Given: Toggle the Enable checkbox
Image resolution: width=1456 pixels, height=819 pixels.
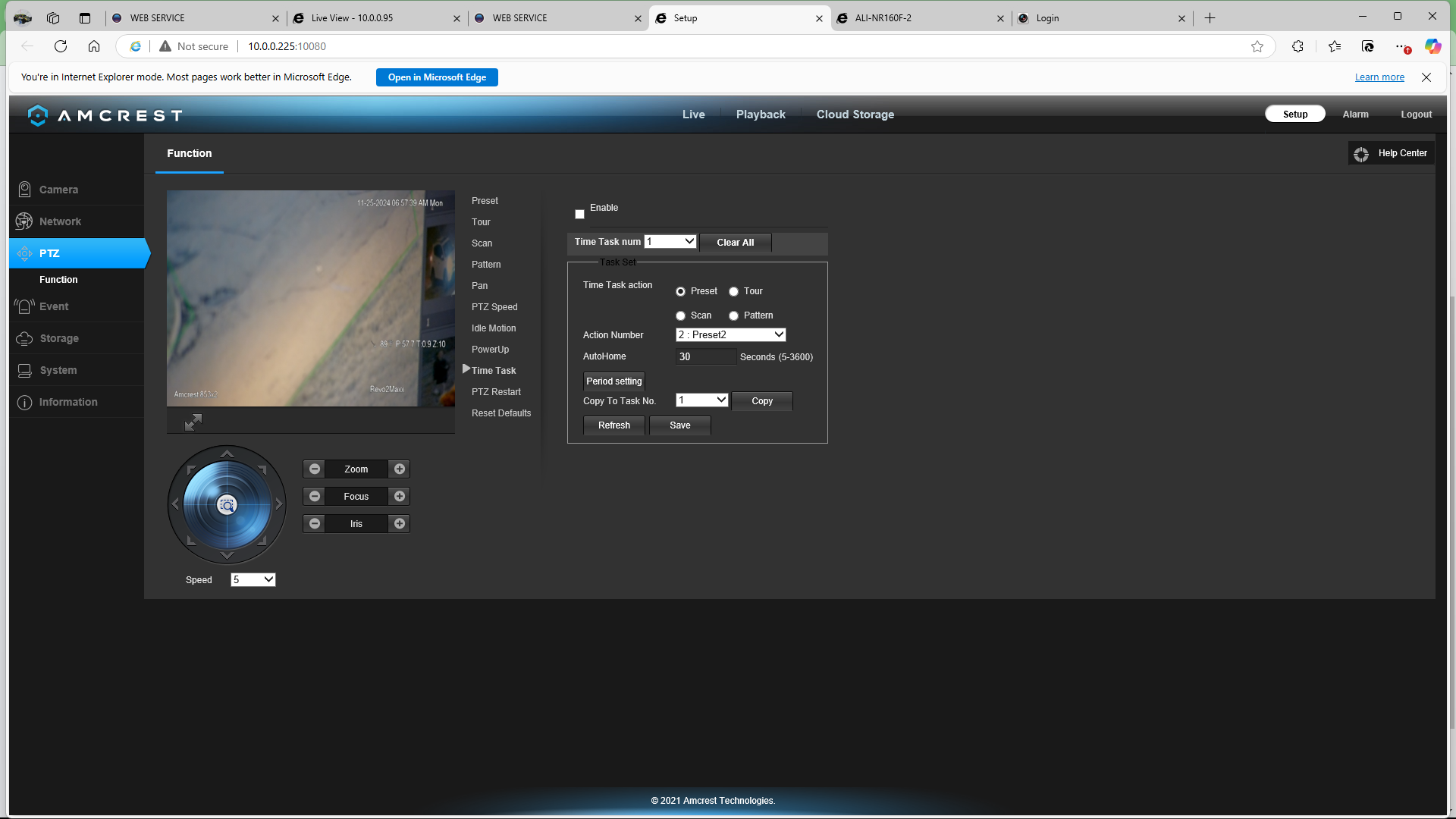Looking at the screenshot, I should click(579, 214).
